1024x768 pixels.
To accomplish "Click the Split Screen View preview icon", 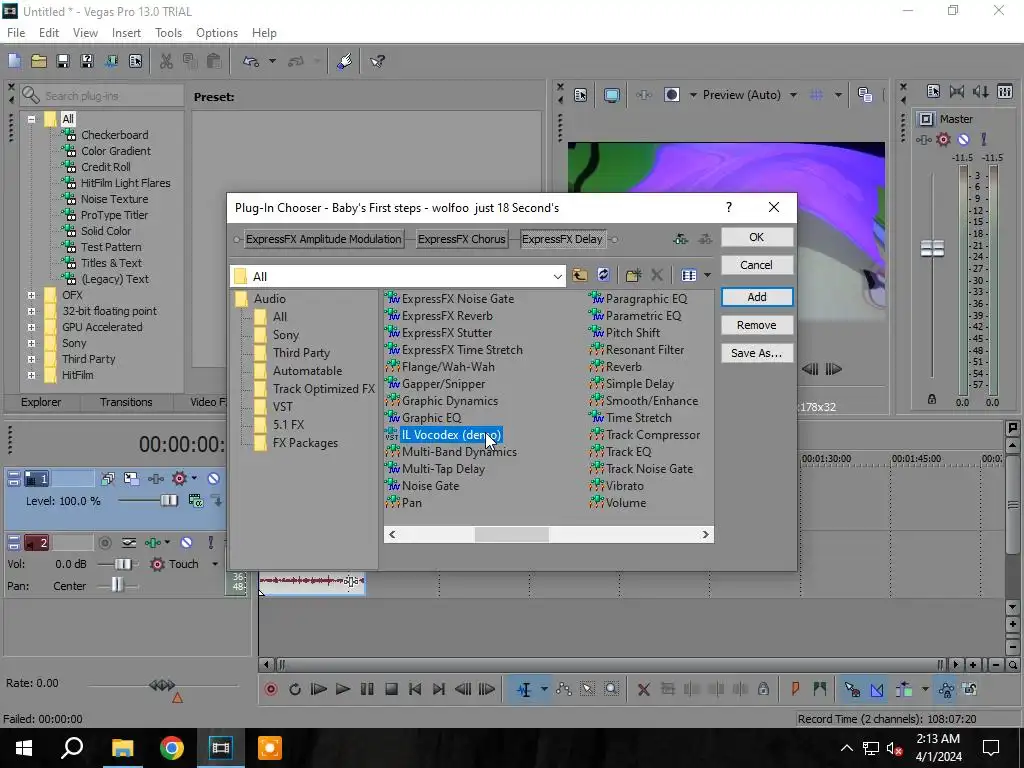I will coord(671,95).
